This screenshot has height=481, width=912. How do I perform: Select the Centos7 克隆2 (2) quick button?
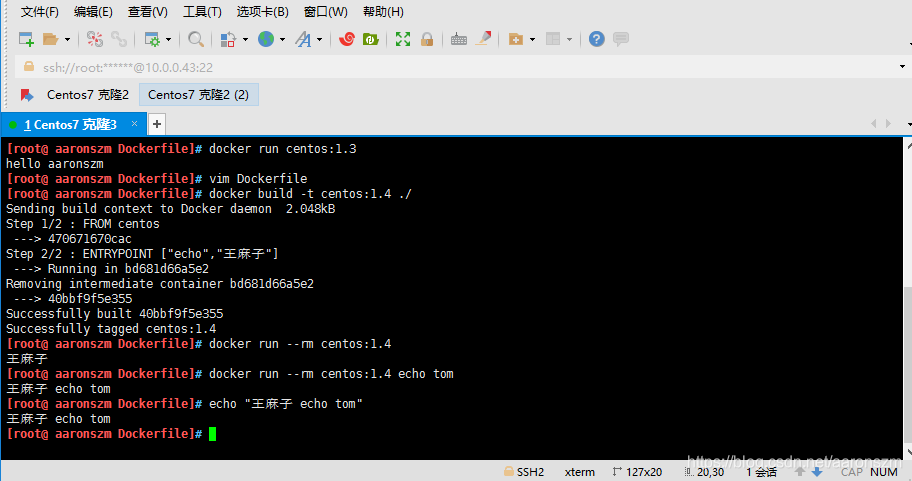[198, 95]
